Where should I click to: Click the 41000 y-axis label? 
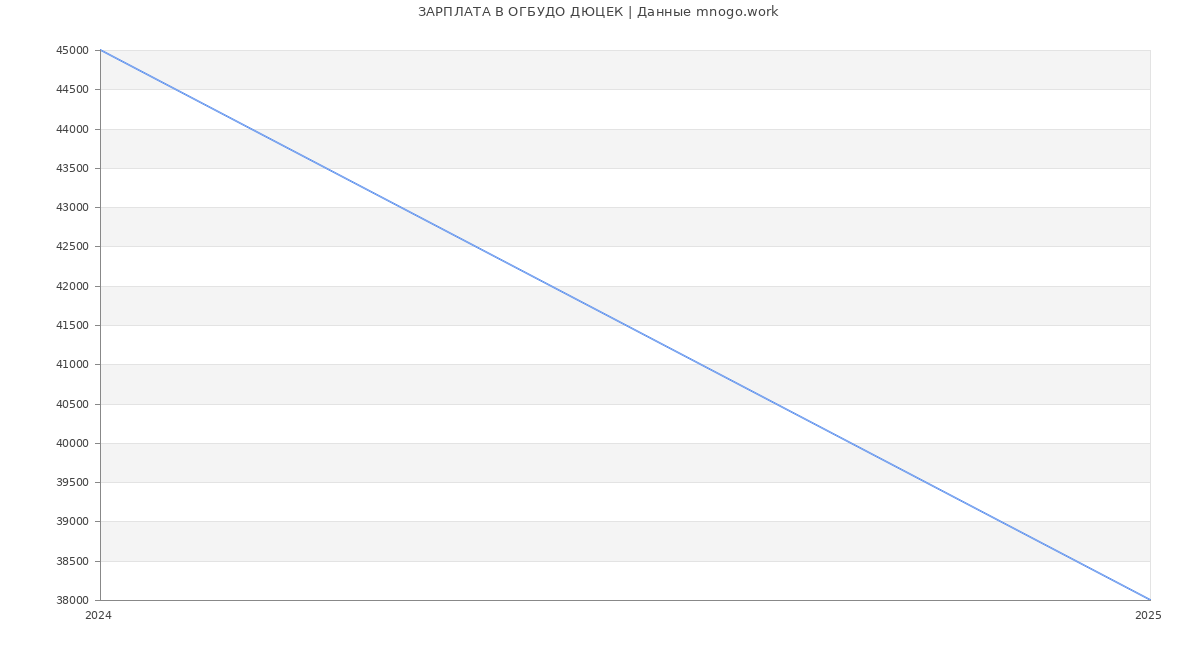tap(73, 365)
